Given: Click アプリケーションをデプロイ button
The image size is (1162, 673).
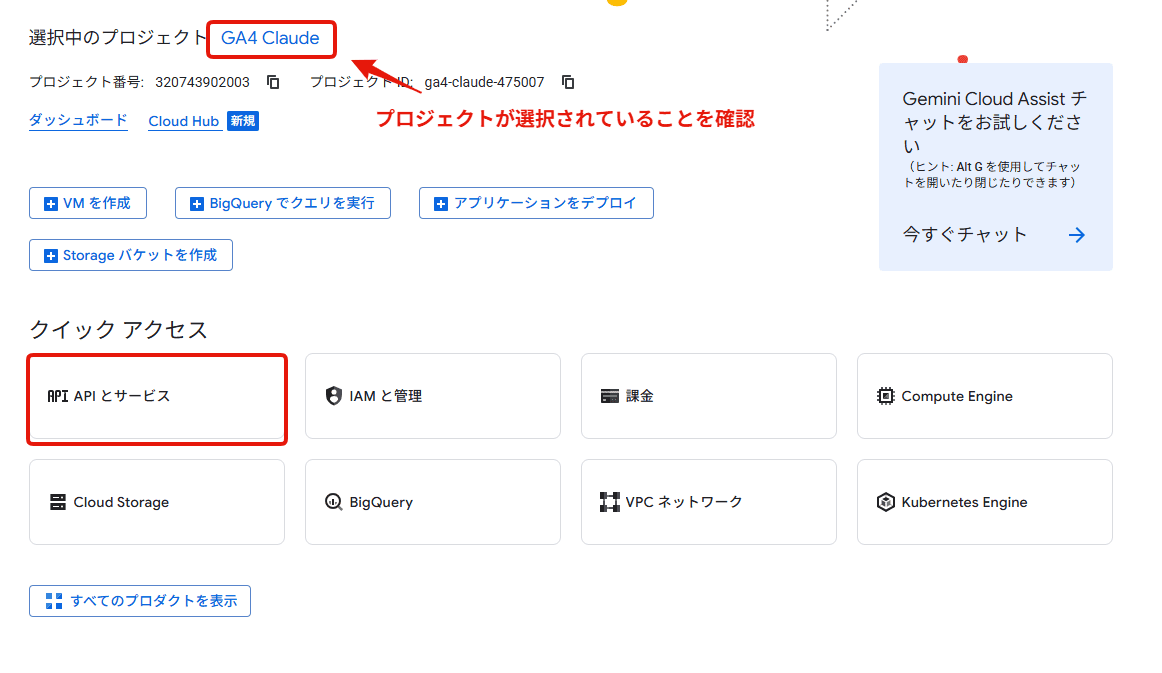Looking at the screenshot, I should tap(536, 203).
